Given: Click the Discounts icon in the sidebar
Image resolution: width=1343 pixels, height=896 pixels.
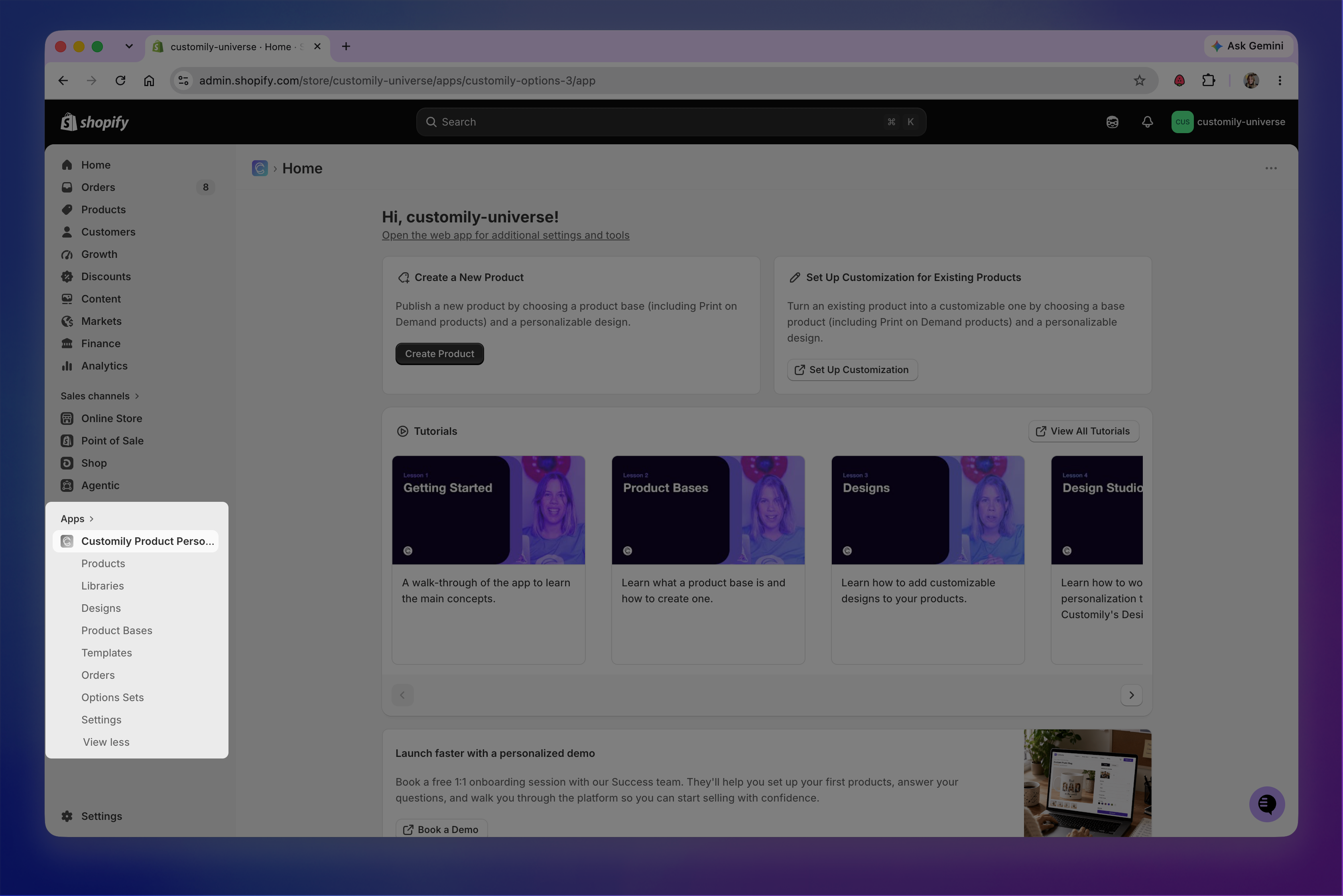Looking at the screenshot, I should [67, 277].
